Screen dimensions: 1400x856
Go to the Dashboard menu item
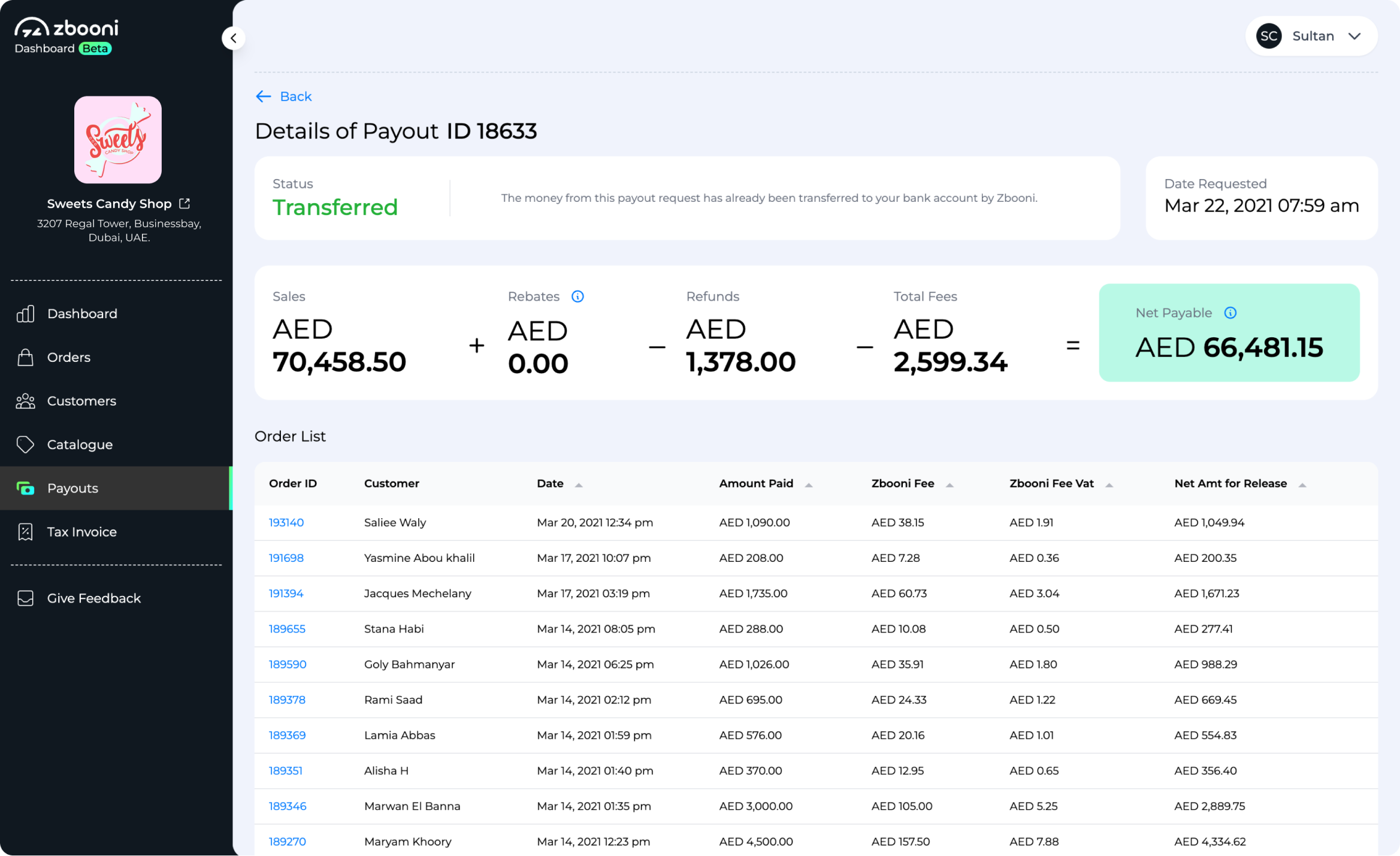[82, 313]
